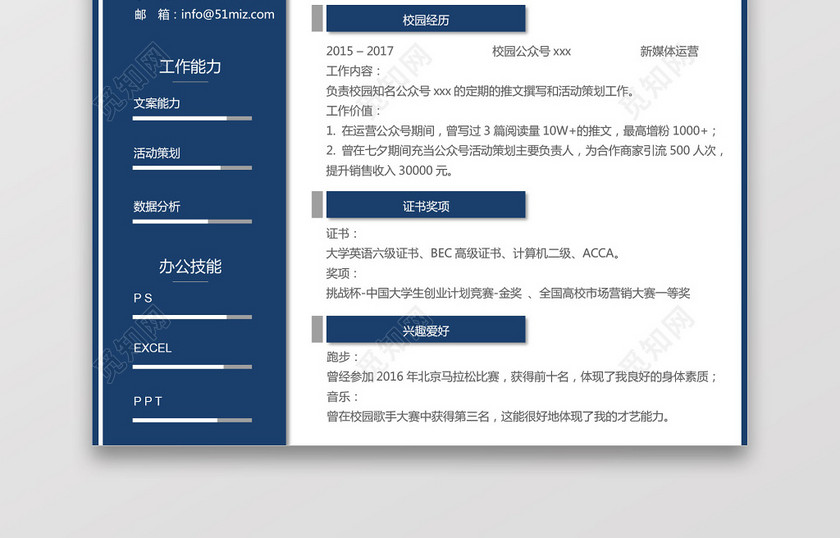Click the 数据分析 skill label
The height and width of the screenshot is (538, 840).
point(156,206)
